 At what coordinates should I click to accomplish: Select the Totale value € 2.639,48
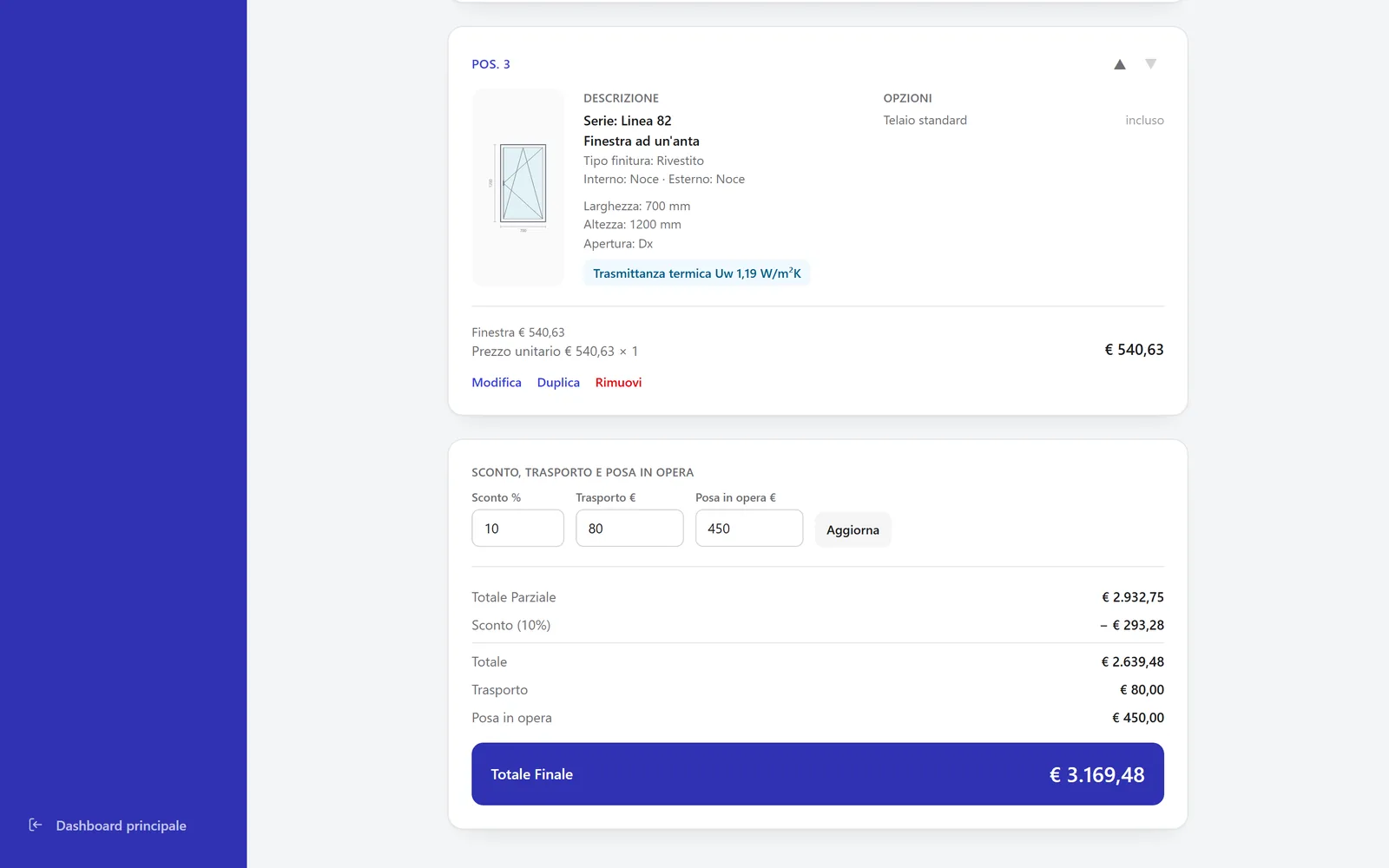1133,661
